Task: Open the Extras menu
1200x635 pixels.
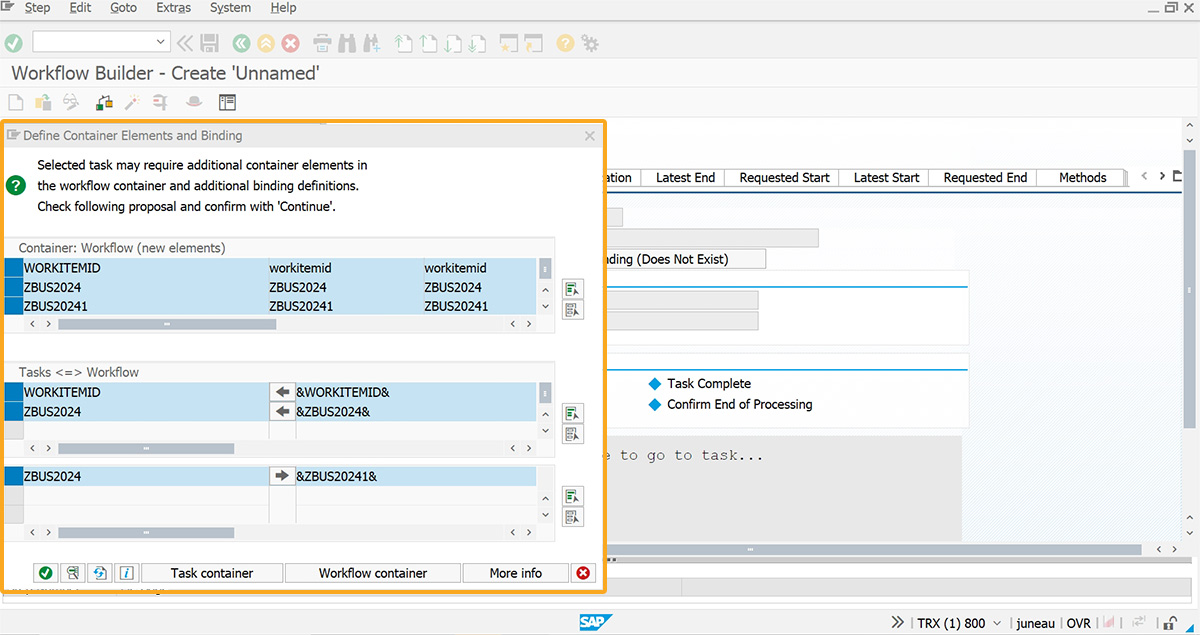Action: 174,8
